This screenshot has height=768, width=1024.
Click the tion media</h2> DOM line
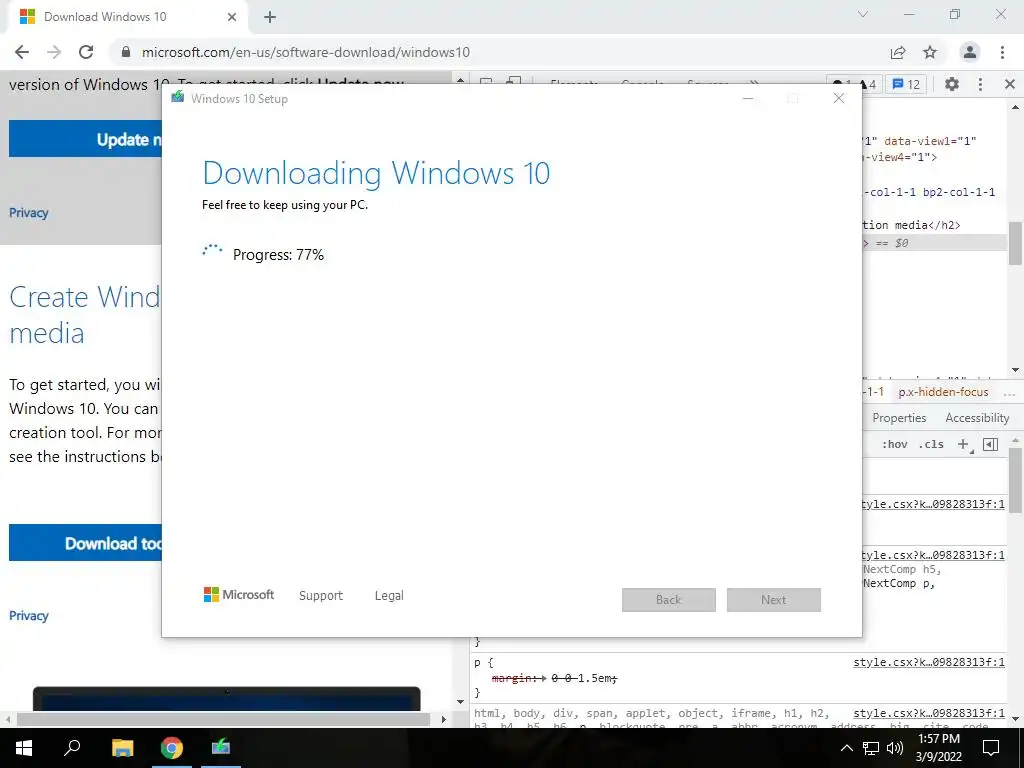coord(911,225)
